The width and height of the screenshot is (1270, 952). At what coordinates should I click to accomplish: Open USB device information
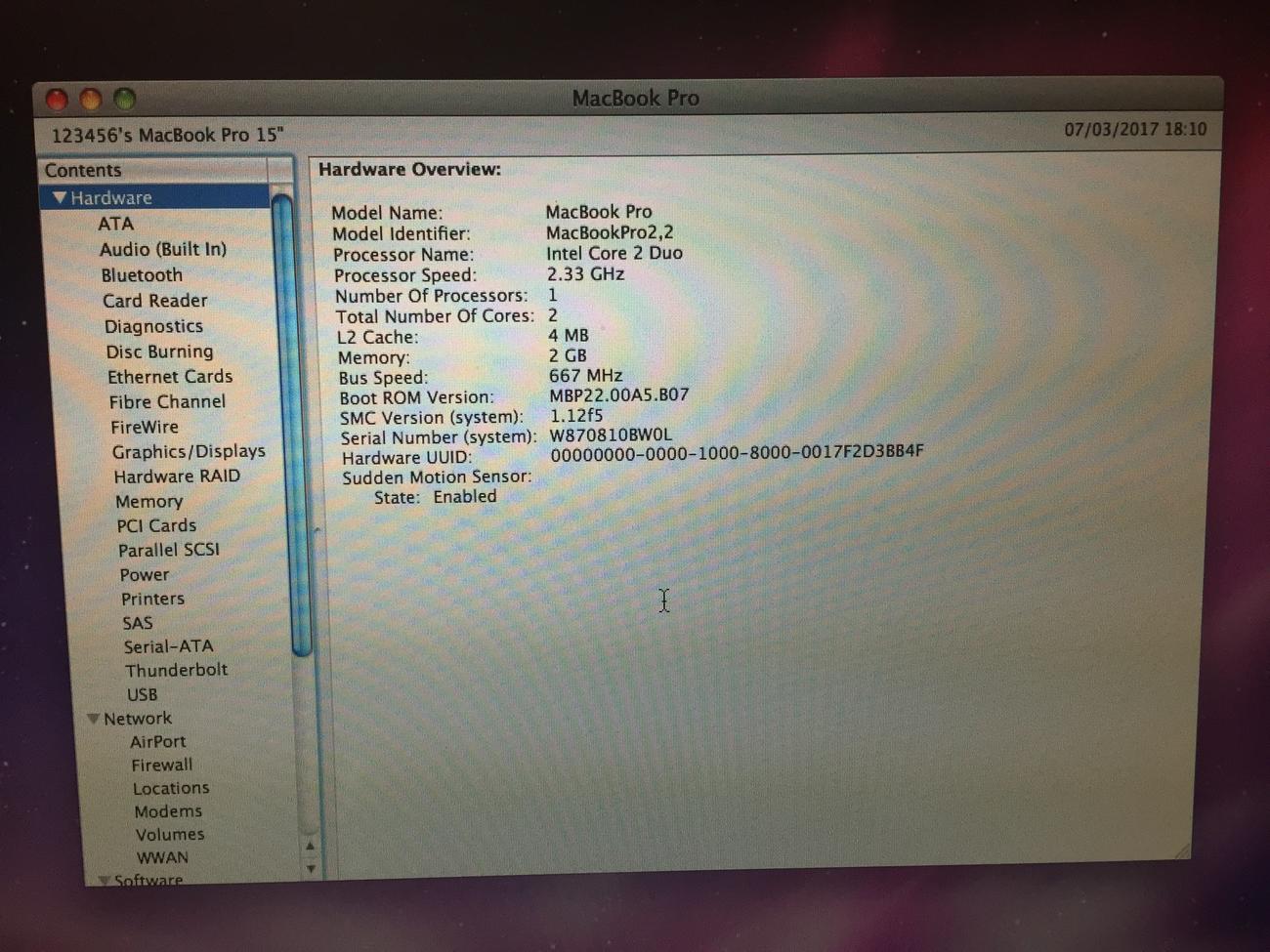click(142, 694)
